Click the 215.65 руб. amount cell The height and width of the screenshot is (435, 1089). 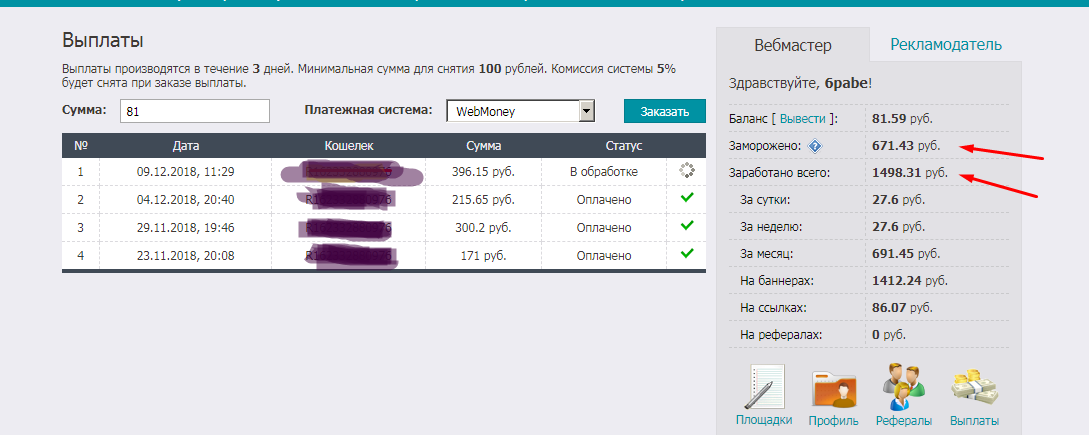click(483, 199)
